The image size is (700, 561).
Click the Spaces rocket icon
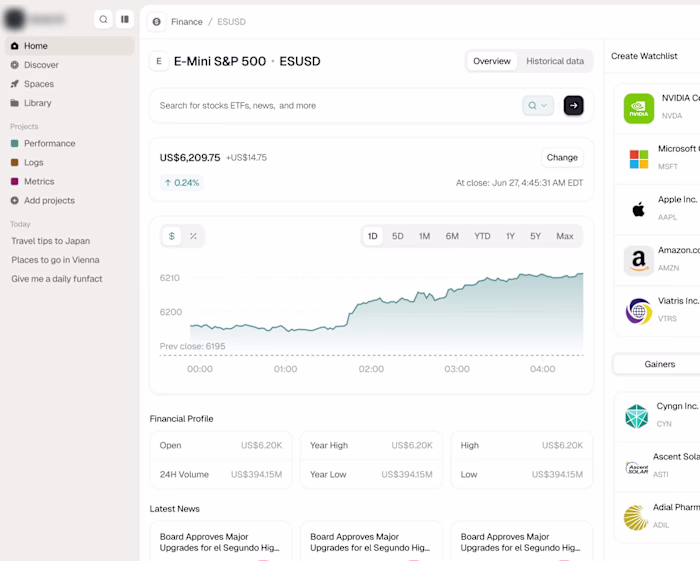pyautogui.click(x=15, y=84)
